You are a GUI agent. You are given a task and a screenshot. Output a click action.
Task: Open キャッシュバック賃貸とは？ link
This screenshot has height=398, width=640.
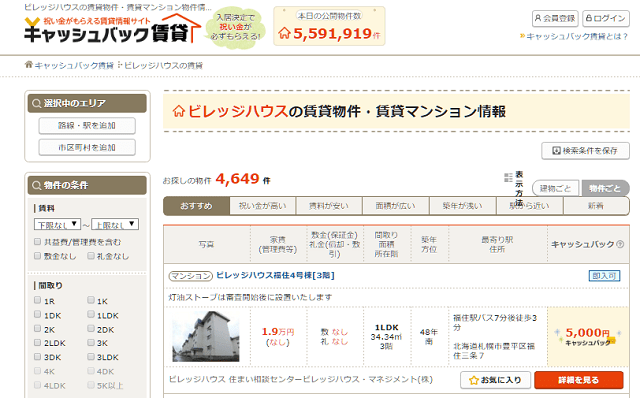[x=577, y=36]
